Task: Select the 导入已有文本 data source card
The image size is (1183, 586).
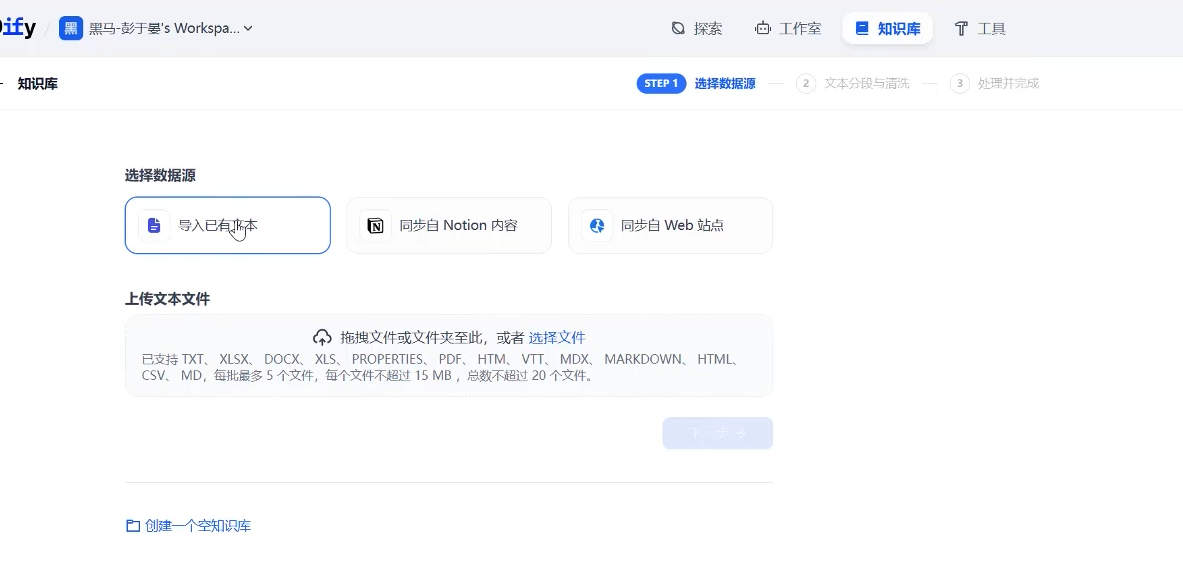Action: point(228,226)
